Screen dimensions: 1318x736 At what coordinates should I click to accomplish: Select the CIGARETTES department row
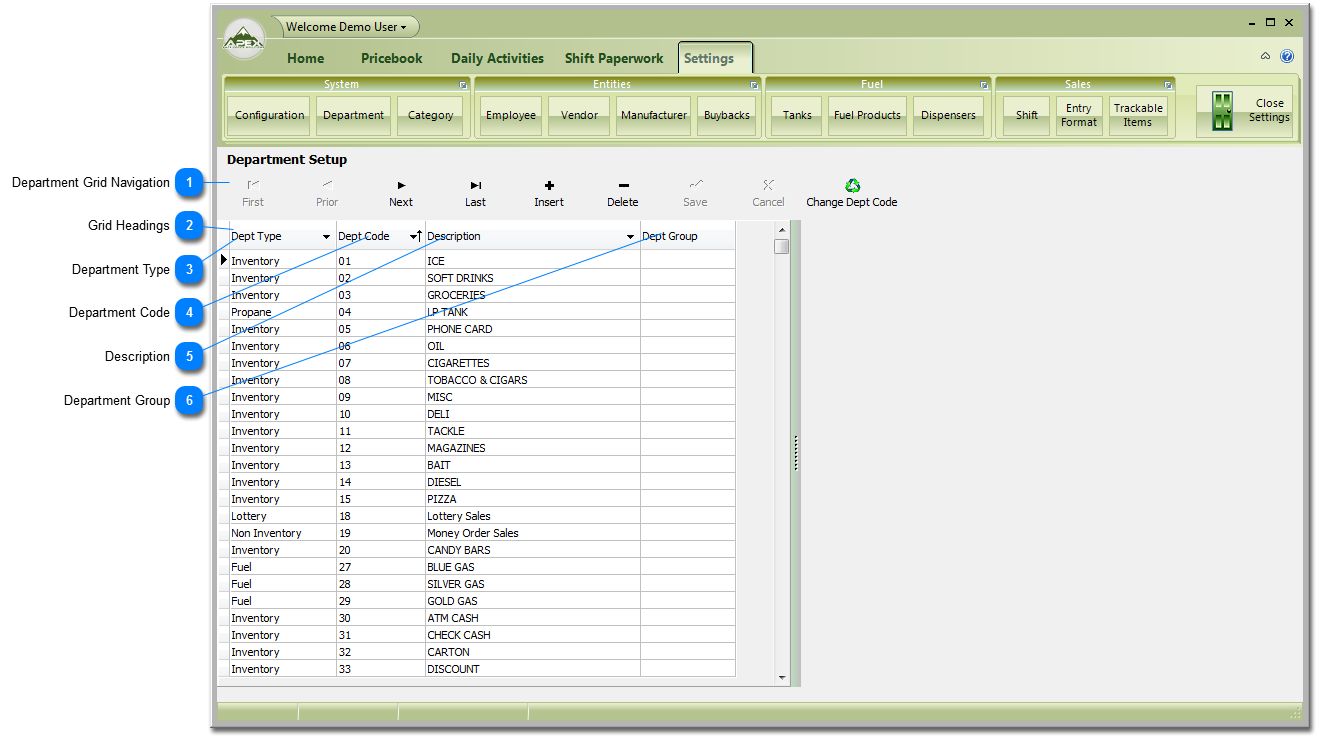(x=458, y=363)
